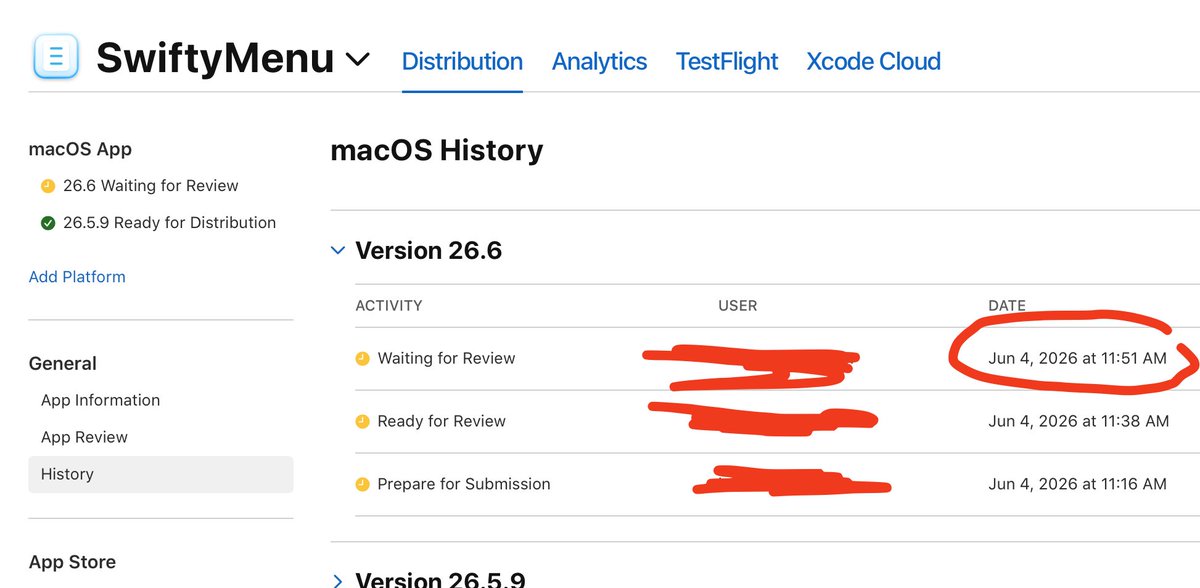Select History in the sidebar
The height and width of the screenshot is (588, 1200).
pyautogui.click(x=161, y=474)
